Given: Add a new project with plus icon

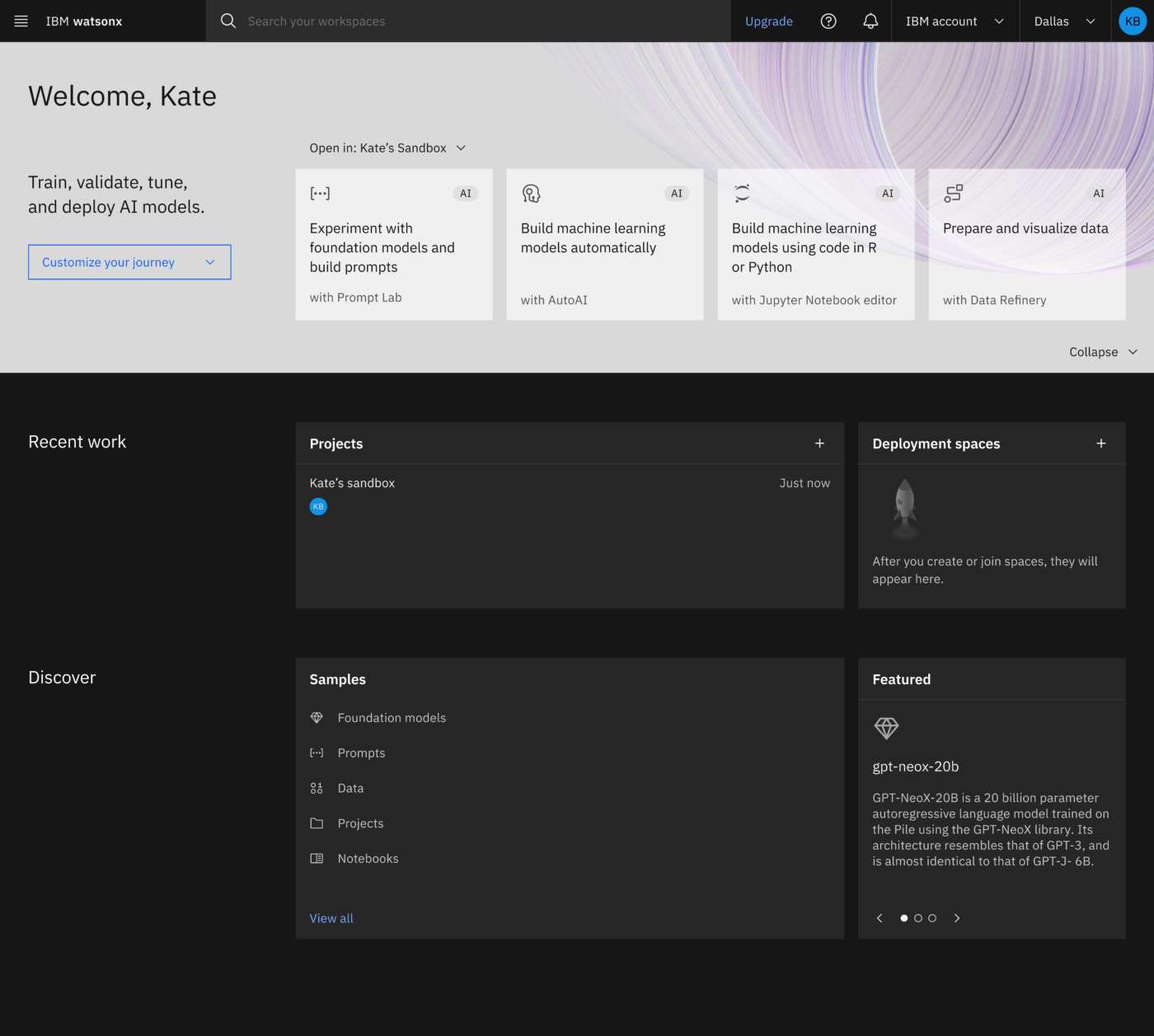Looking at the screenshot, I should coord(819,443).
